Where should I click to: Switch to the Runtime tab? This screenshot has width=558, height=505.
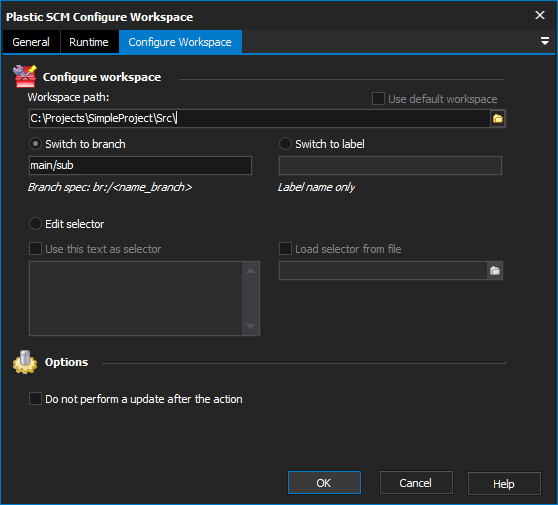coord(89,42)
